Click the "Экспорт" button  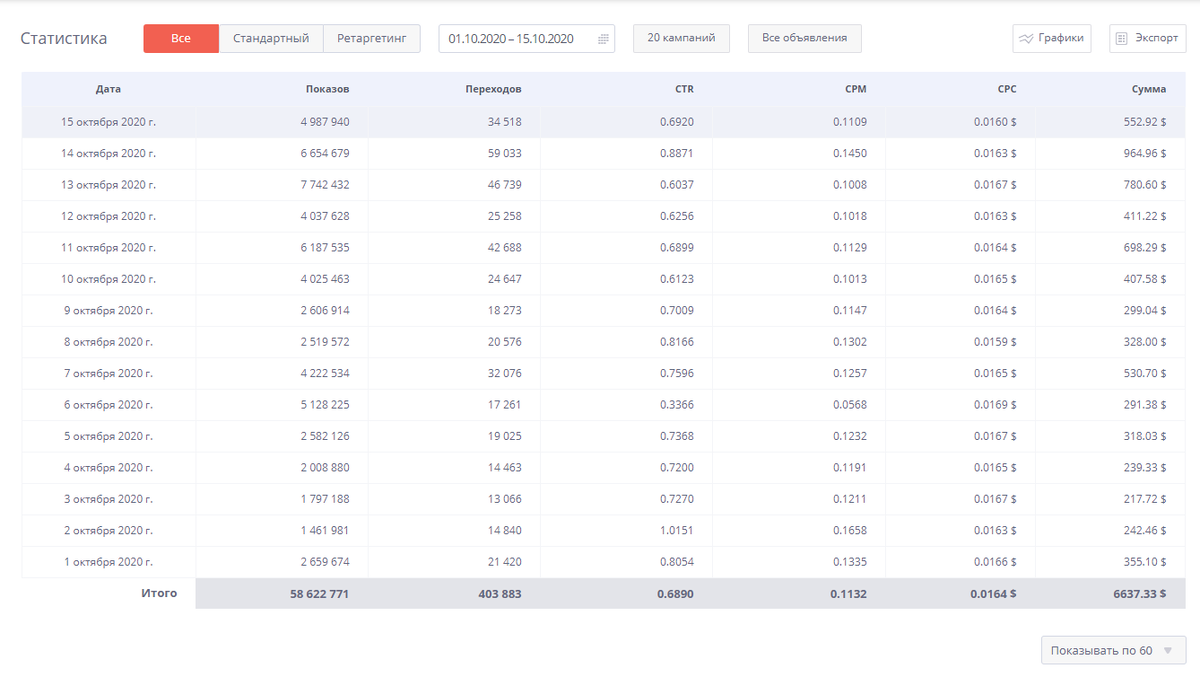(x=1147, y=39)
